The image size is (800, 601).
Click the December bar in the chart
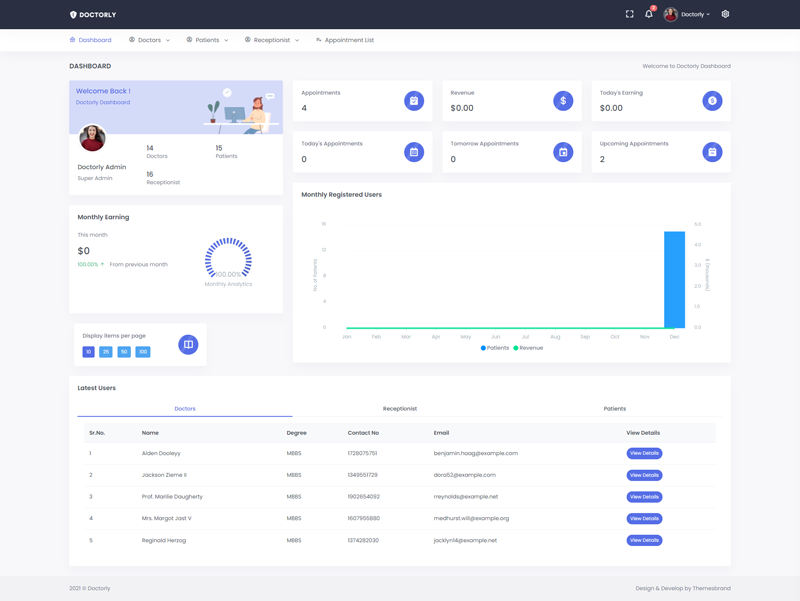click(x=675, y=280)
